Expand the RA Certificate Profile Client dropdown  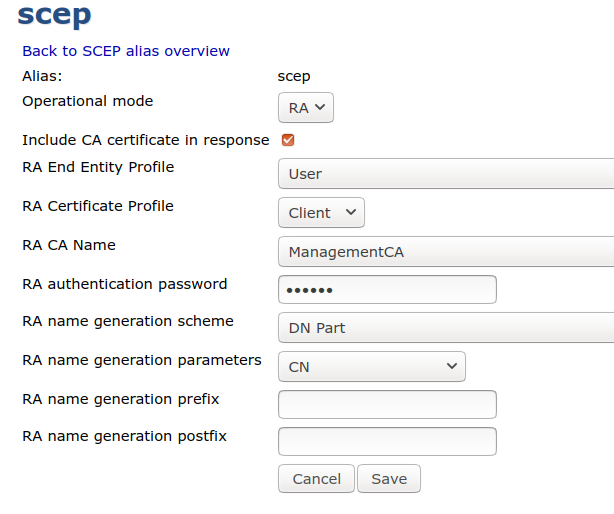321,213
